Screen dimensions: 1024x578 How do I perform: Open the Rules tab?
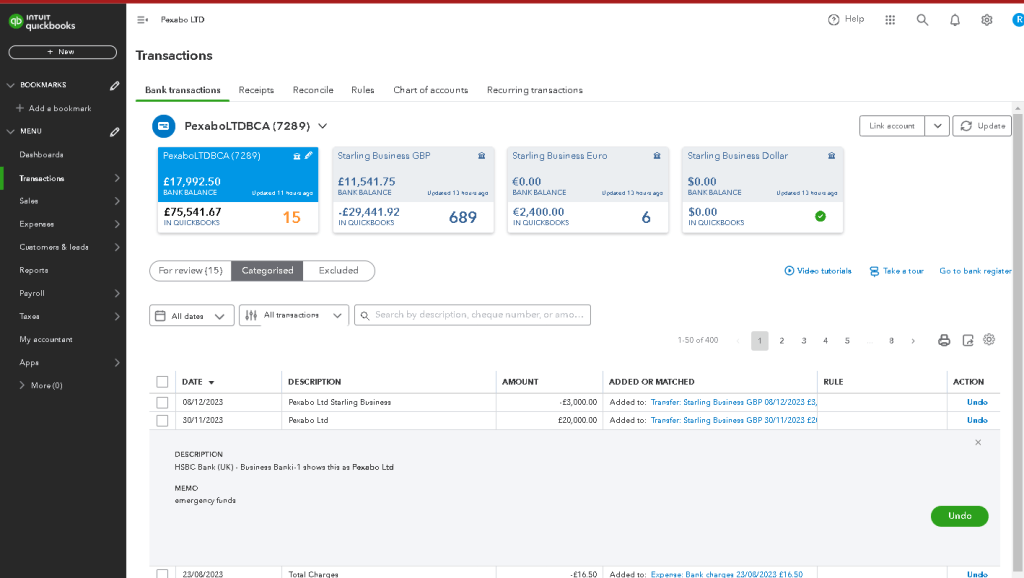click(362, 90)
